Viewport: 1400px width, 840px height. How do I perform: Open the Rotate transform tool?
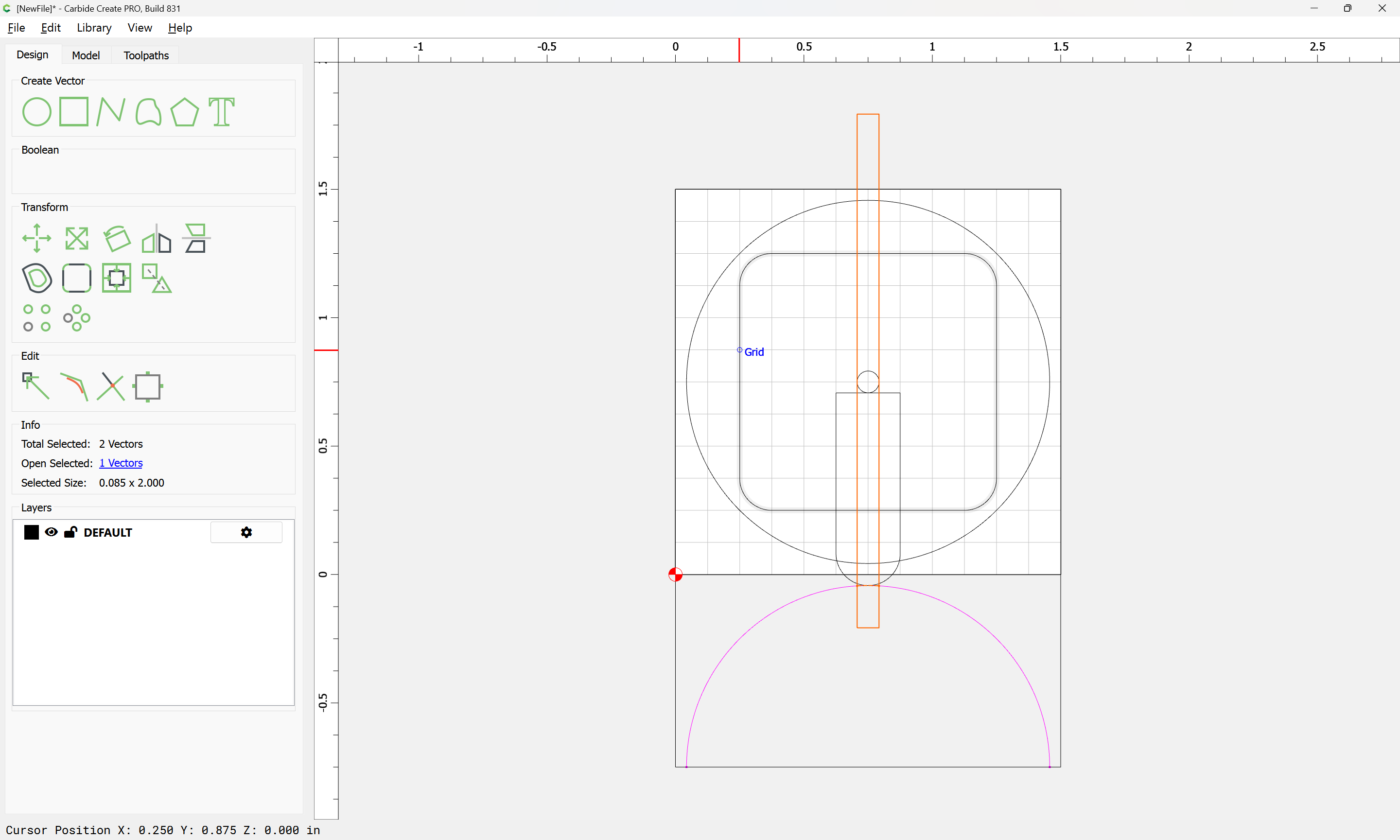point(117,238)
